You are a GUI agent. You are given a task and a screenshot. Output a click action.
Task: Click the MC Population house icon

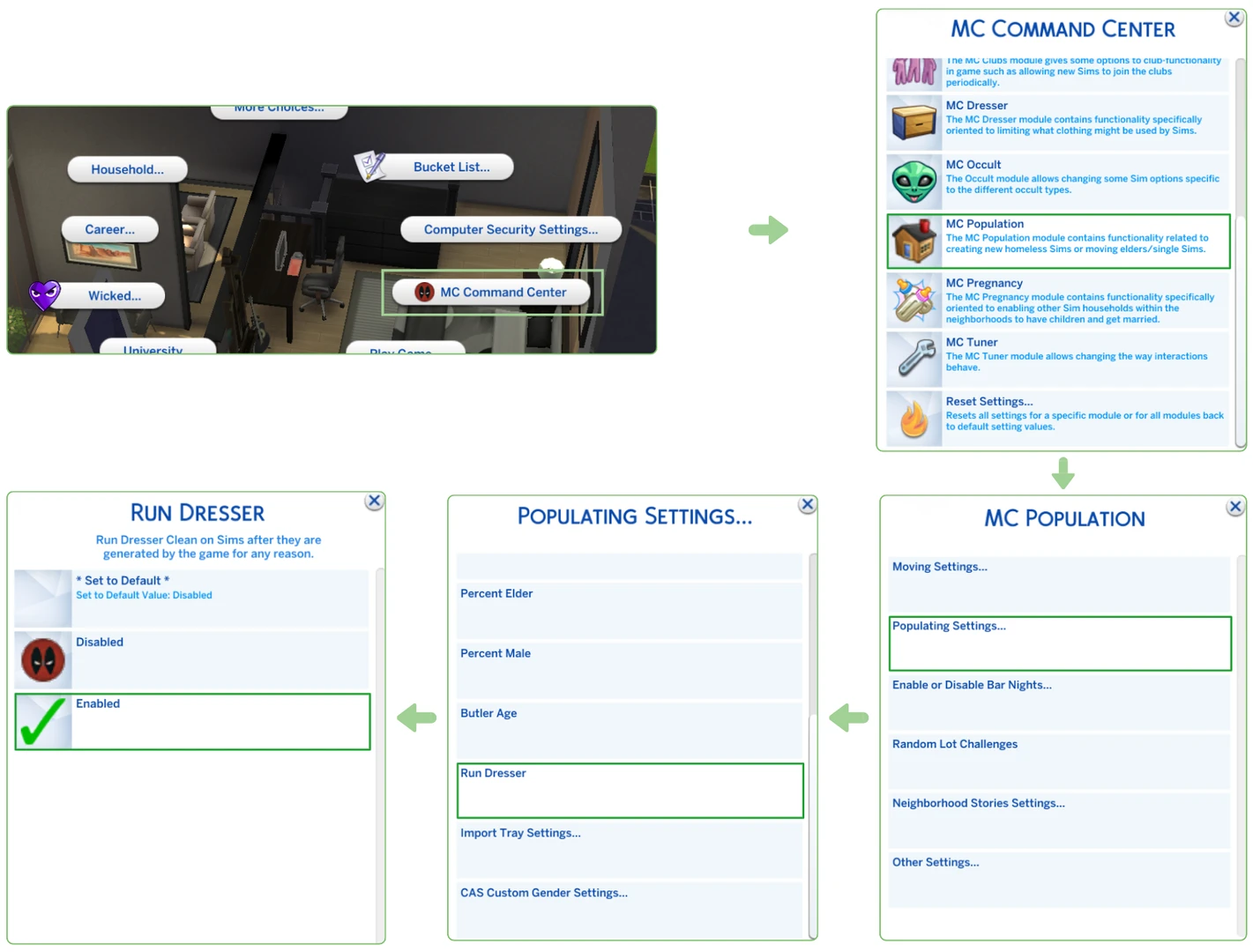click(914, 242)
